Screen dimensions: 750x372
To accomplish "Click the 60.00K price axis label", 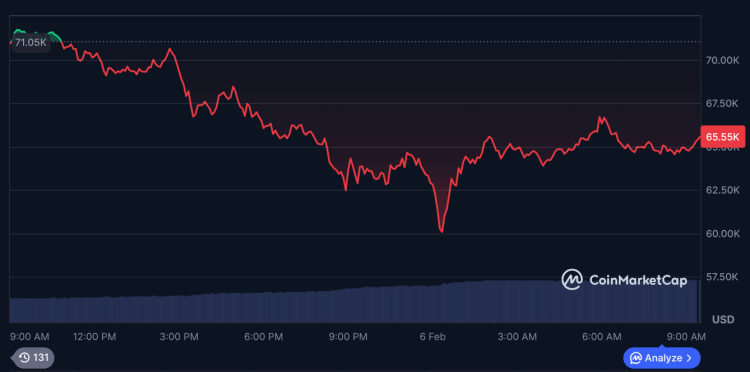I will pyautogui.click(x=722, y=234).
